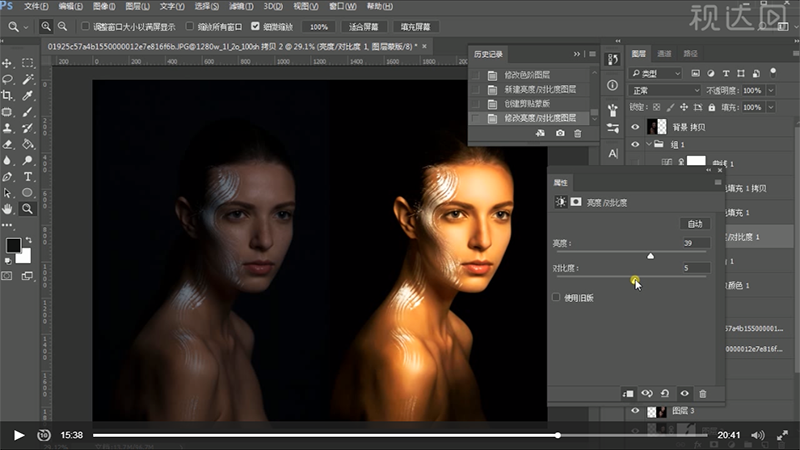
Task: Select the Paint Bucket tool
Action: (28, 144)
